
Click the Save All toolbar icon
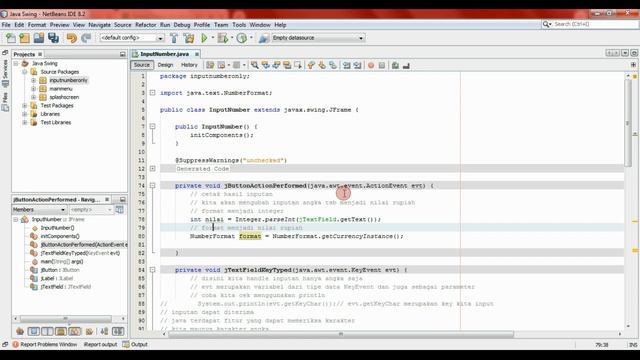pyautogui.click(x=53, y=38)
